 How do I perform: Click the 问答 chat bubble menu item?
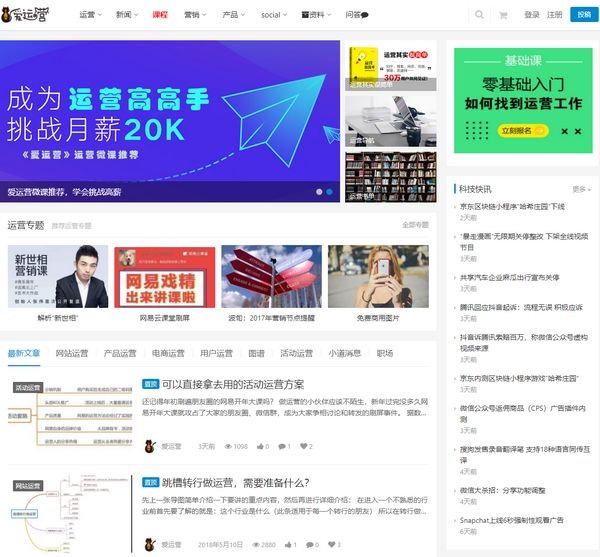(357, 15)
